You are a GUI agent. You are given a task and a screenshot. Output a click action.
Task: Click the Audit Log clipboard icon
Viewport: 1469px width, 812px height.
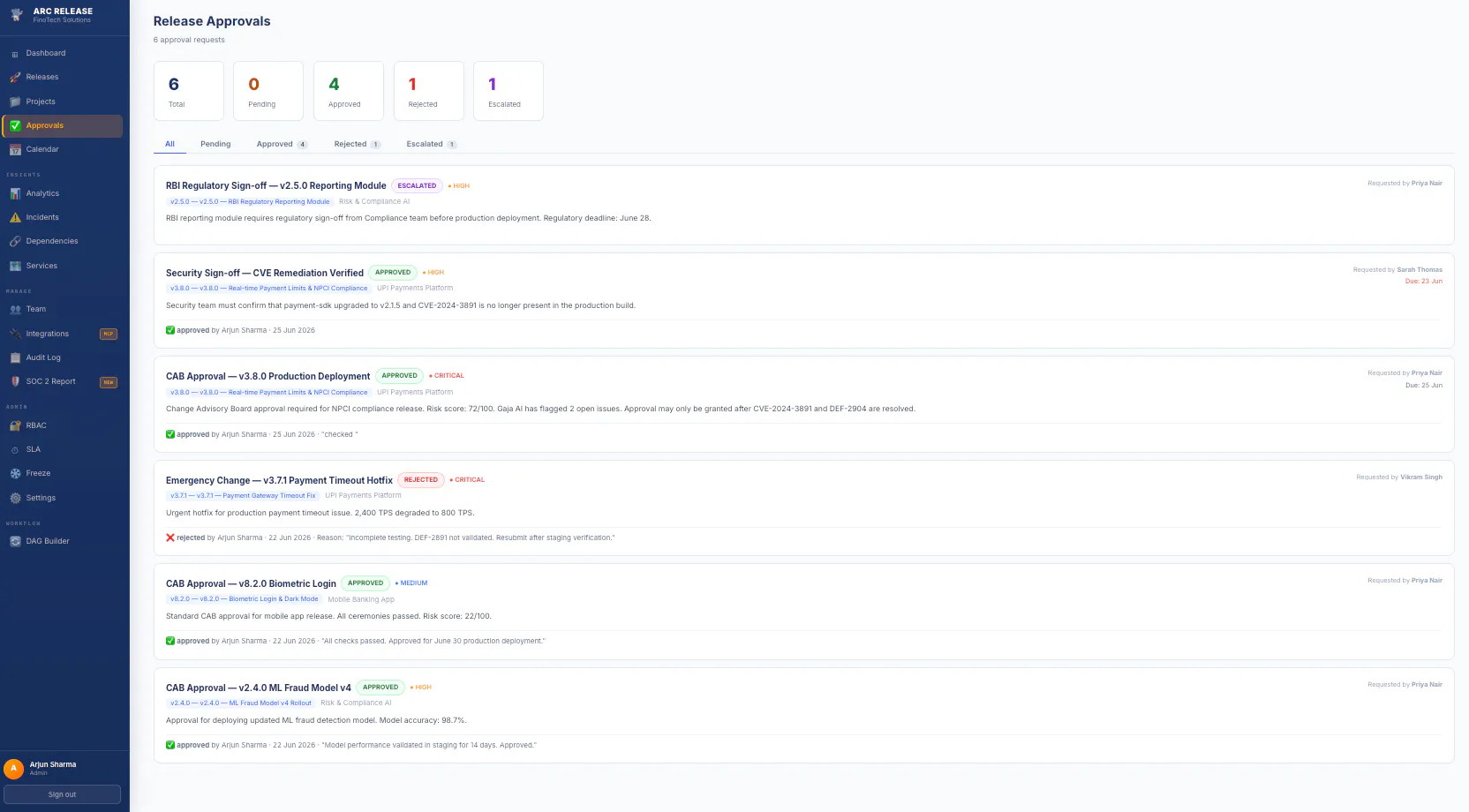coord(15,357)
